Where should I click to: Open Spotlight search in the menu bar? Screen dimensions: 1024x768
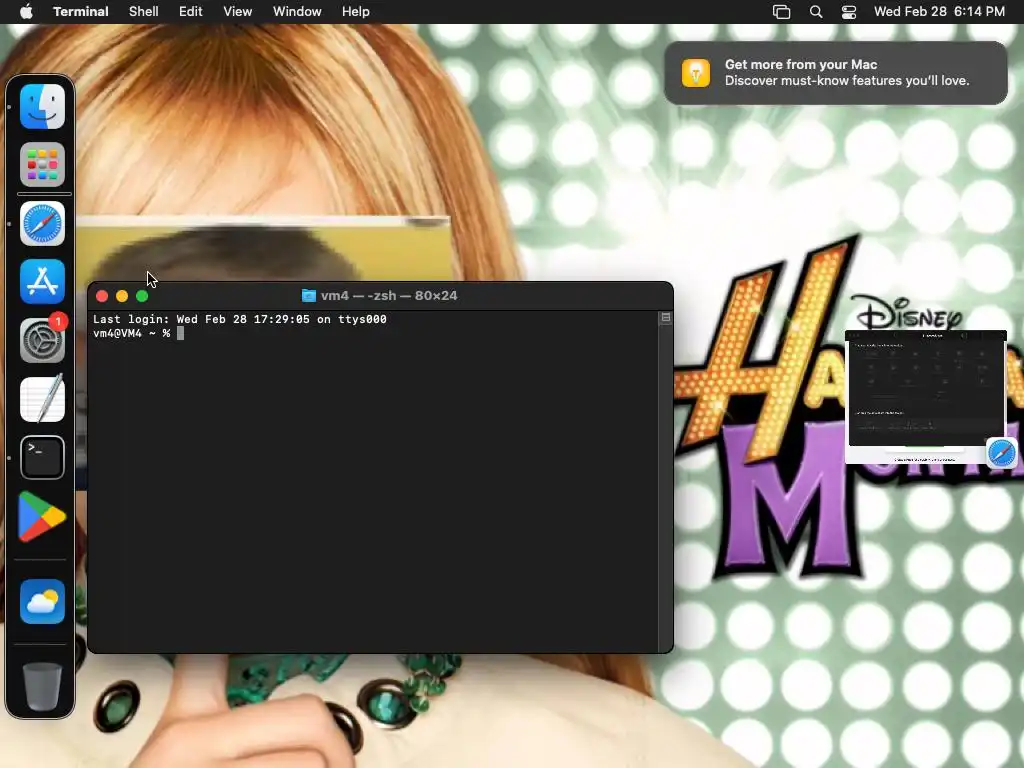click(x=816, y=12)
